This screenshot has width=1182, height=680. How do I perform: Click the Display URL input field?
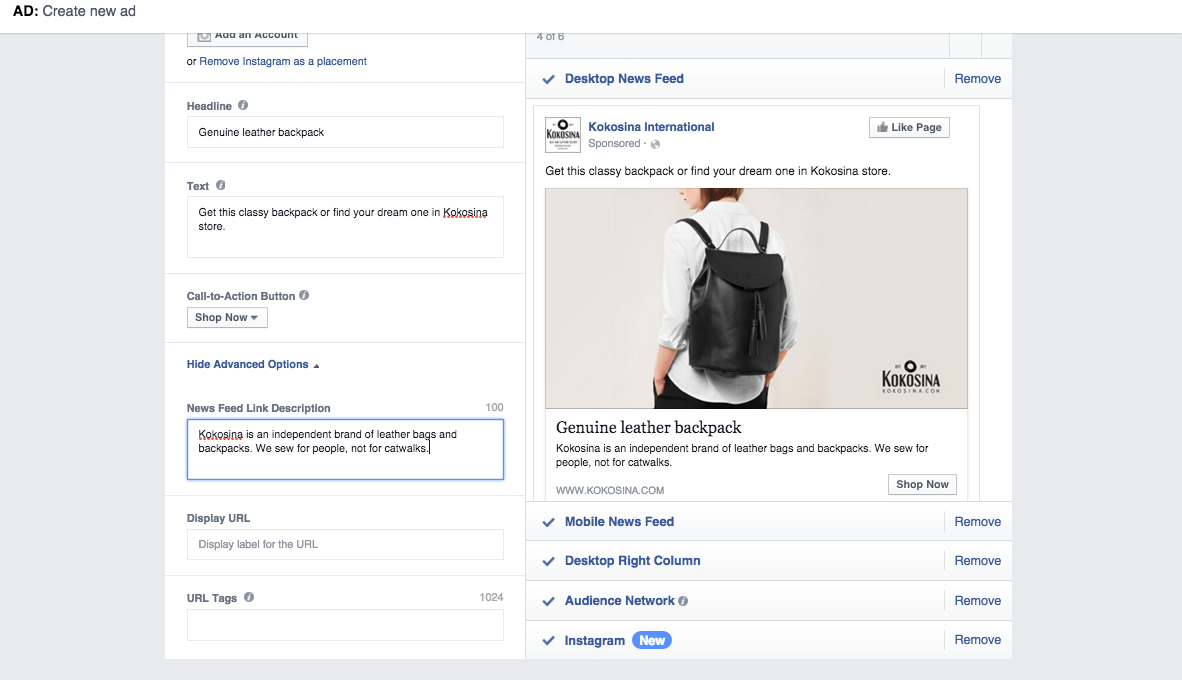[345, 544]
